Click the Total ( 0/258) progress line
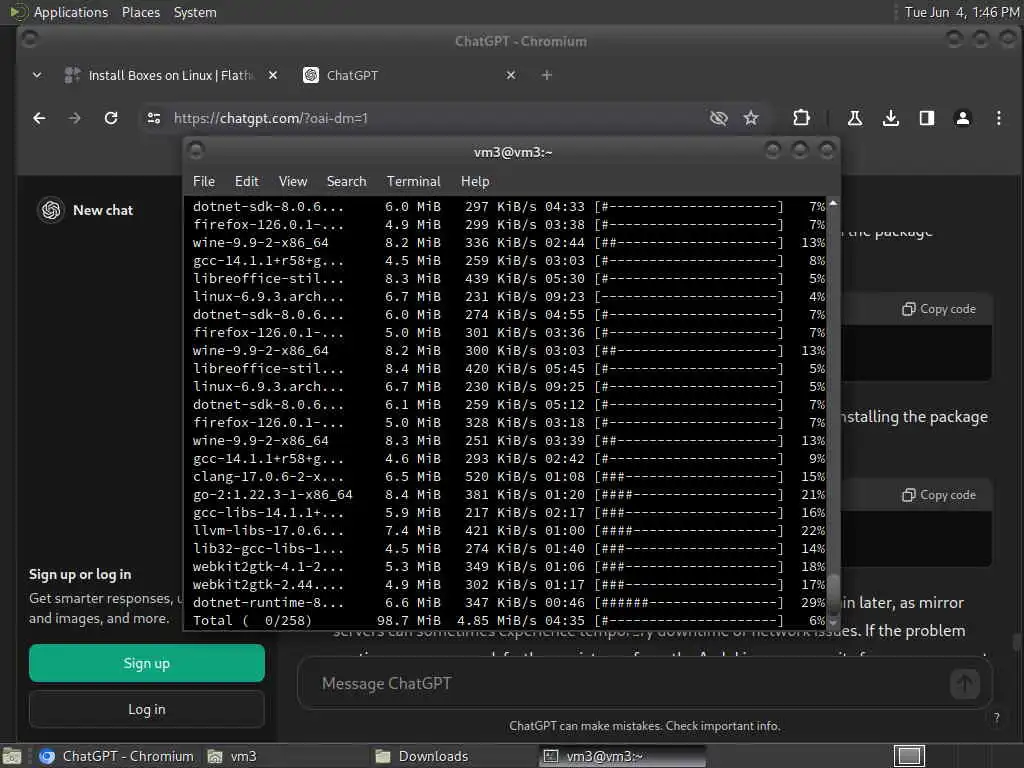 click(509, 620)
